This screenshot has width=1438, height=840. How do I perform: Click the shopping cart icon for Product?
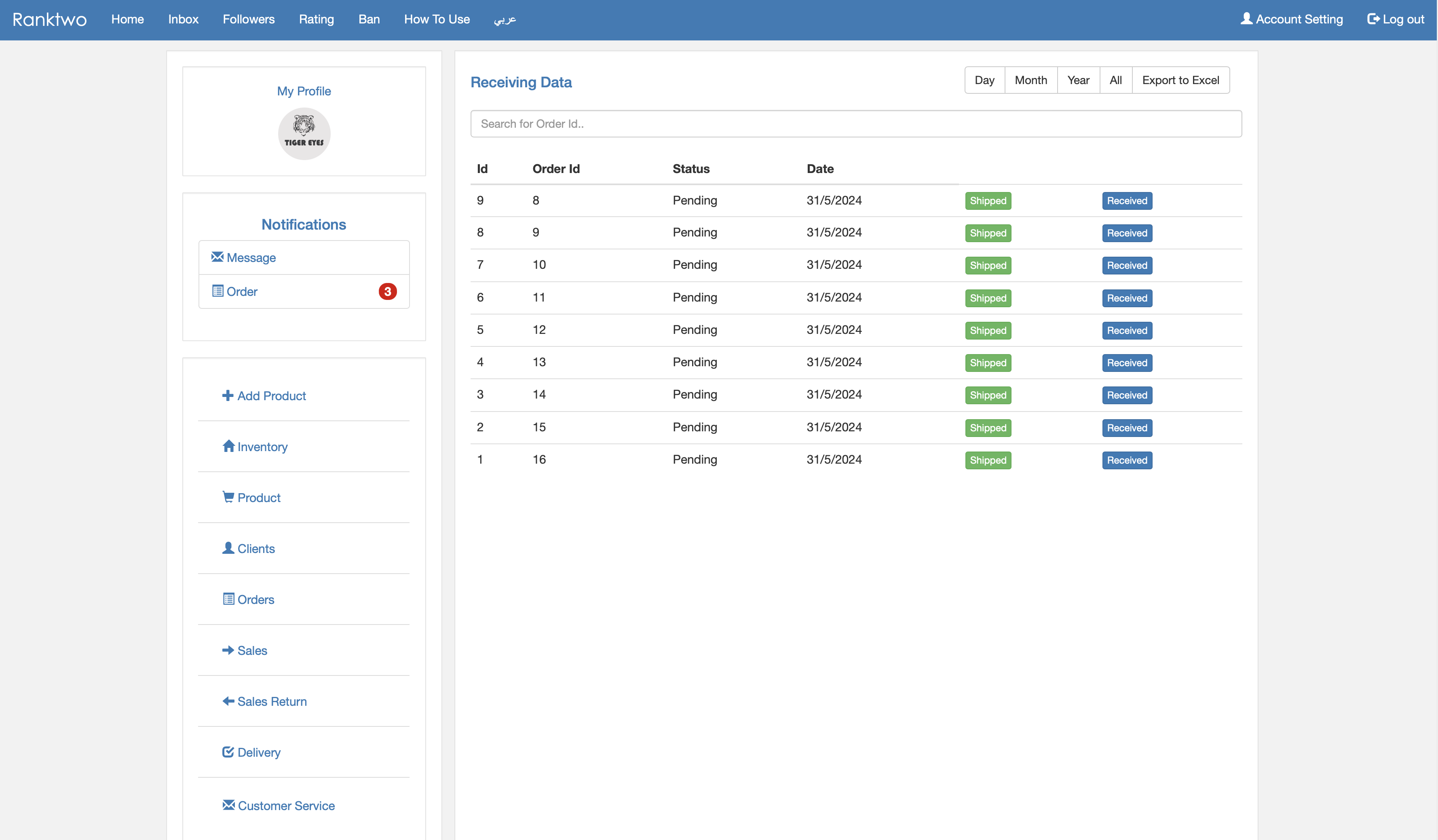[228, 497]
